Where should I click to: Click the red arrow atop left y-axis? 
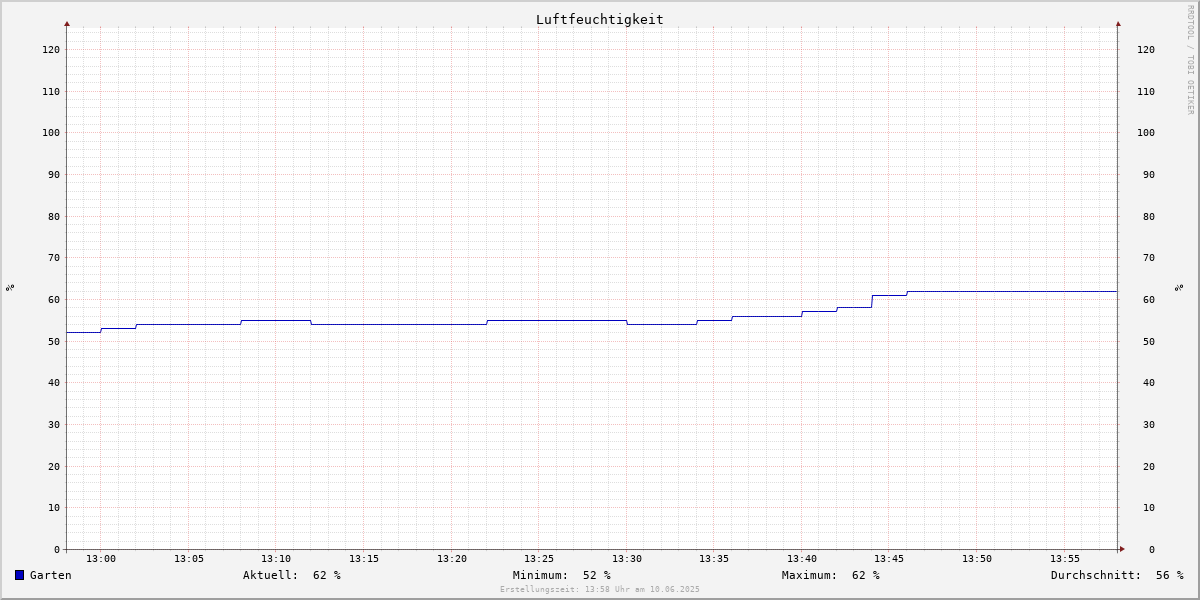pyautogui.click(x=67, y=23)
